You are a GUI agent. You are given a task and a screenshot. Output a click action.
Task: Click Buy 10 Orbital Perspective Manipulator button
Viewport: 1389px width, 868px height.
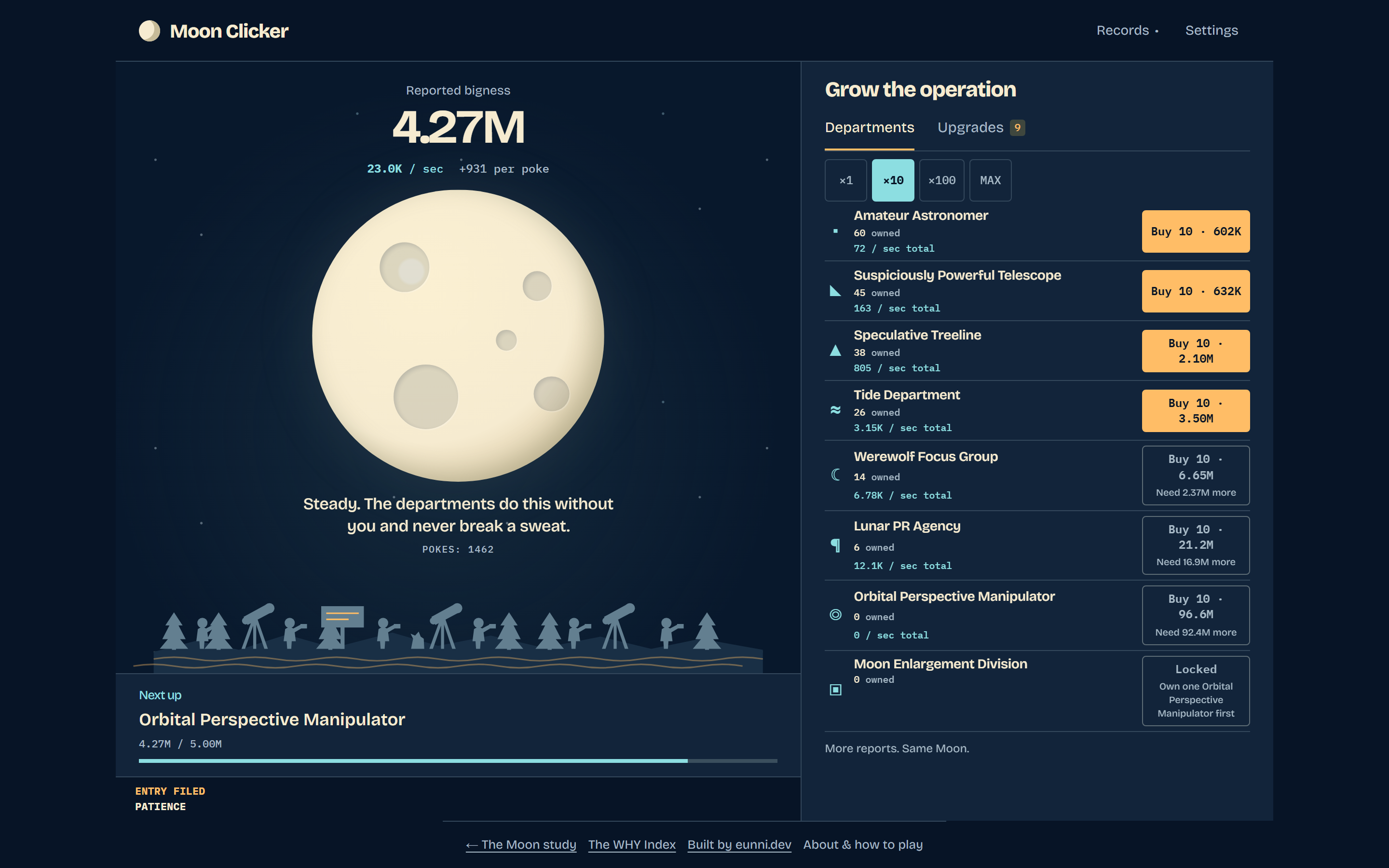pos(1196,615)
